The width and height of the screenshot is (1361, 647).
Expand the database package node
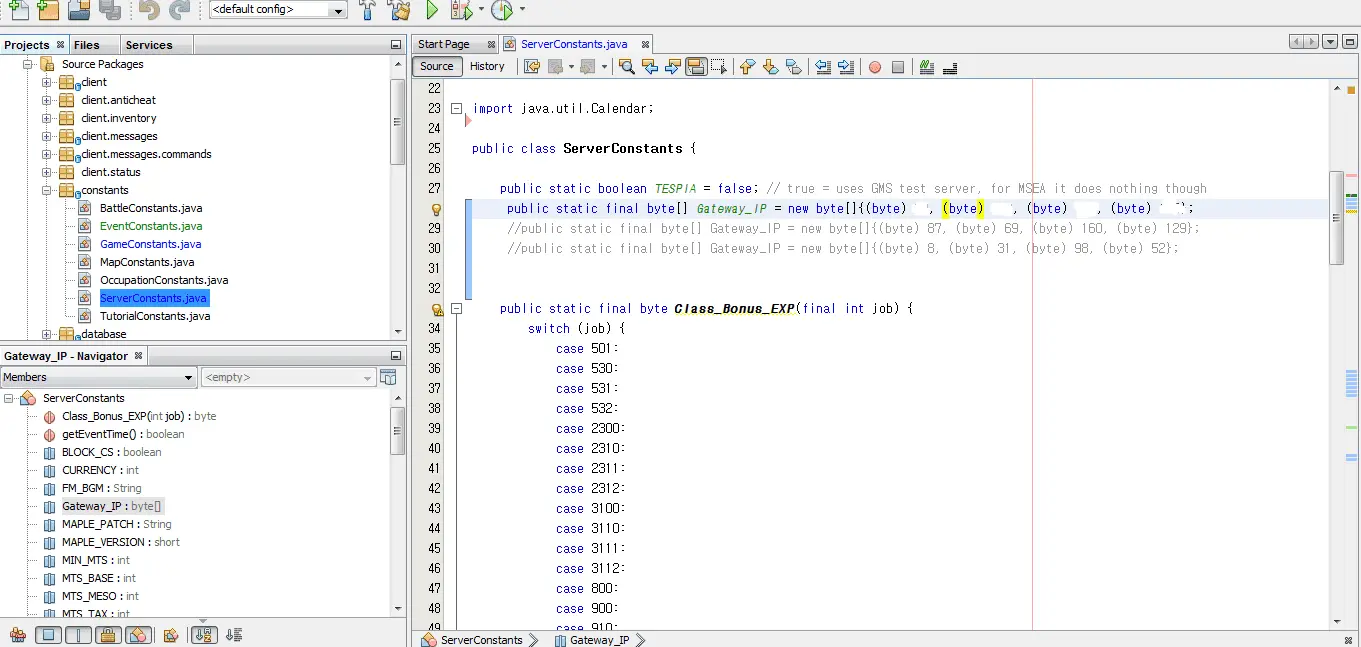click(x=46, y=334)
